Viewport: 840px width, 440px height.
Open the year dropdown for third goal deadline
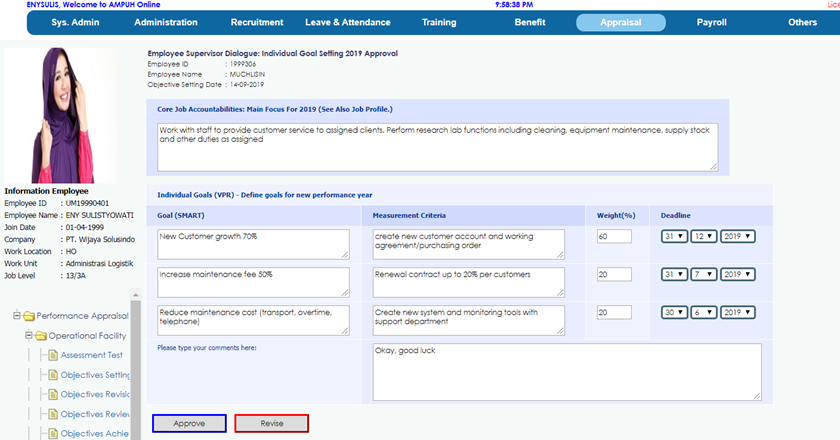(738, 312)
